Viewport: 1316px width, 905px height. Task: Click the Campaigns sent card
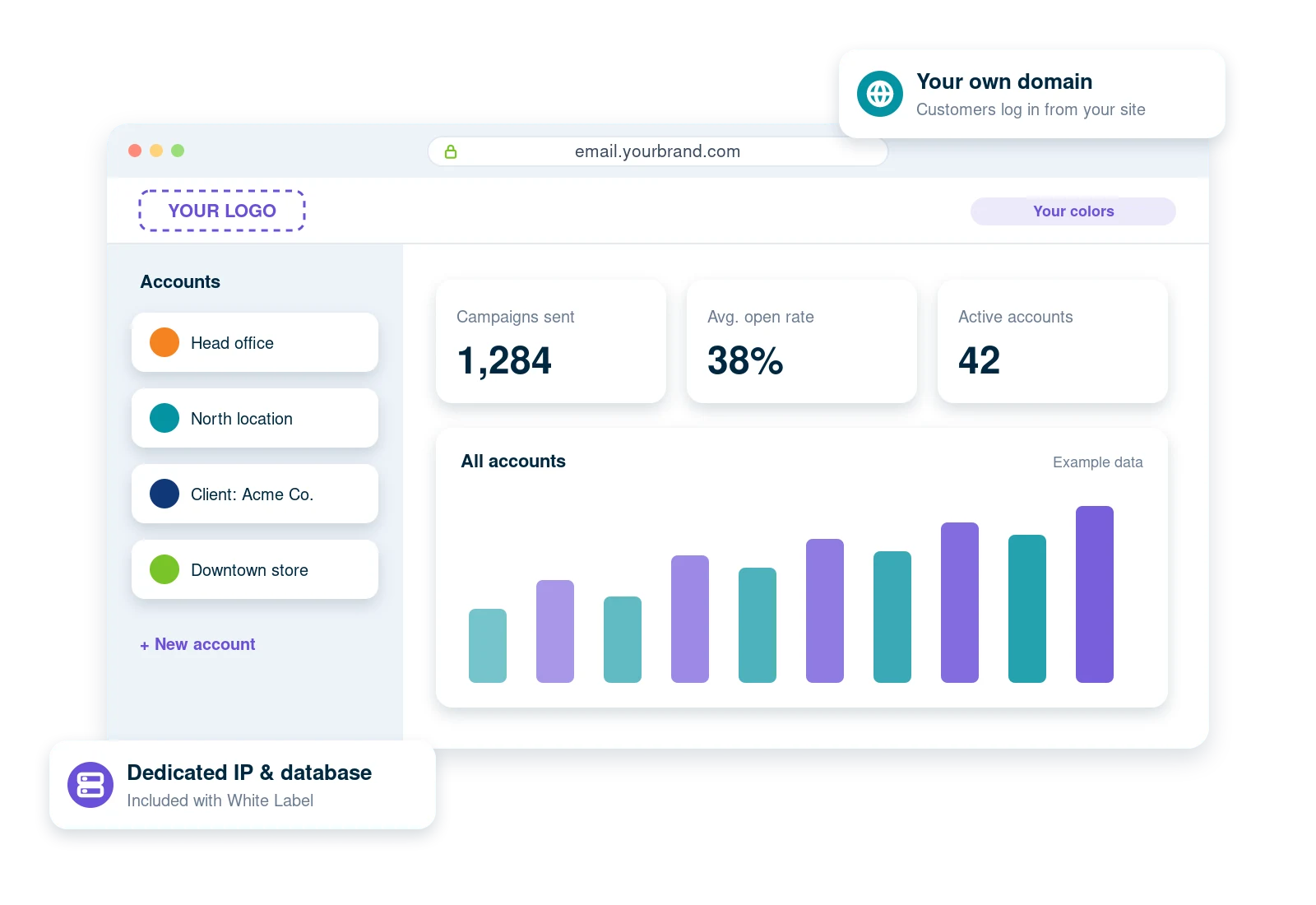pos(551,341)
